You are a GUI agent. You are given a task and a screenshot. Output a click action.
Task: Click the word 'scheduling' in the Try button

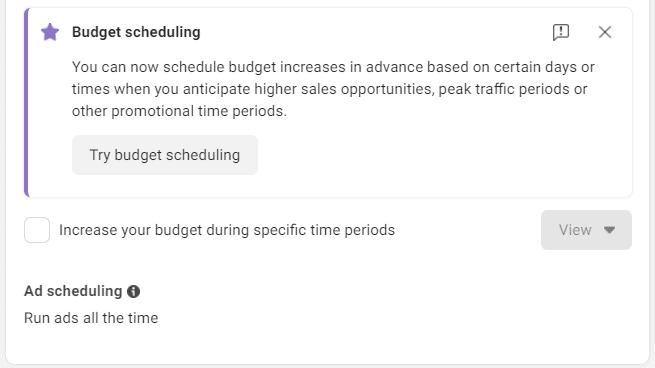206,155
